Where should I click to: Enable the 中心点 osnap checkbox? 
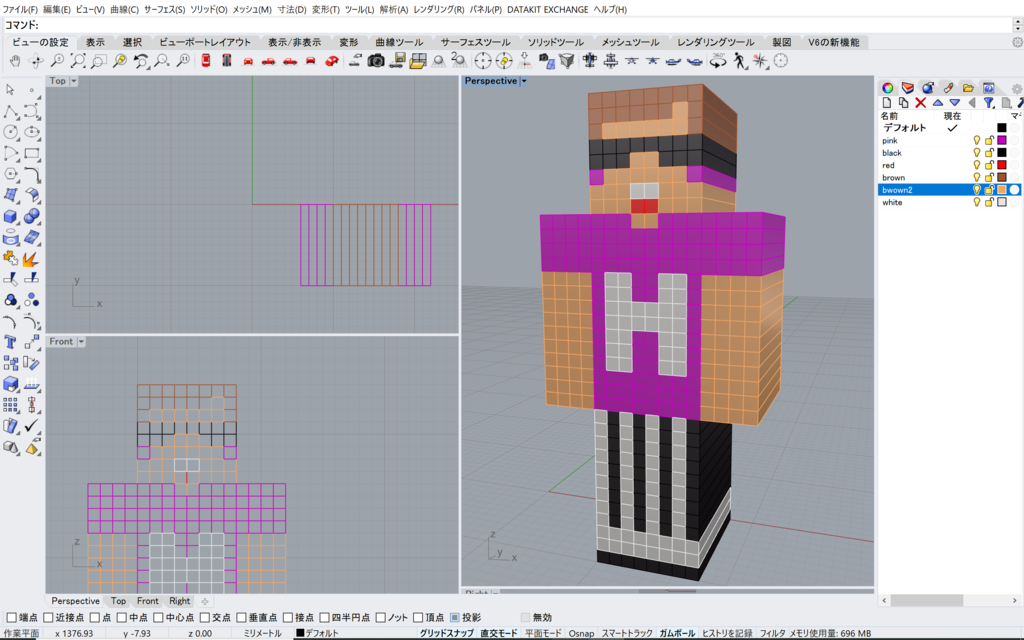(158, 617)
